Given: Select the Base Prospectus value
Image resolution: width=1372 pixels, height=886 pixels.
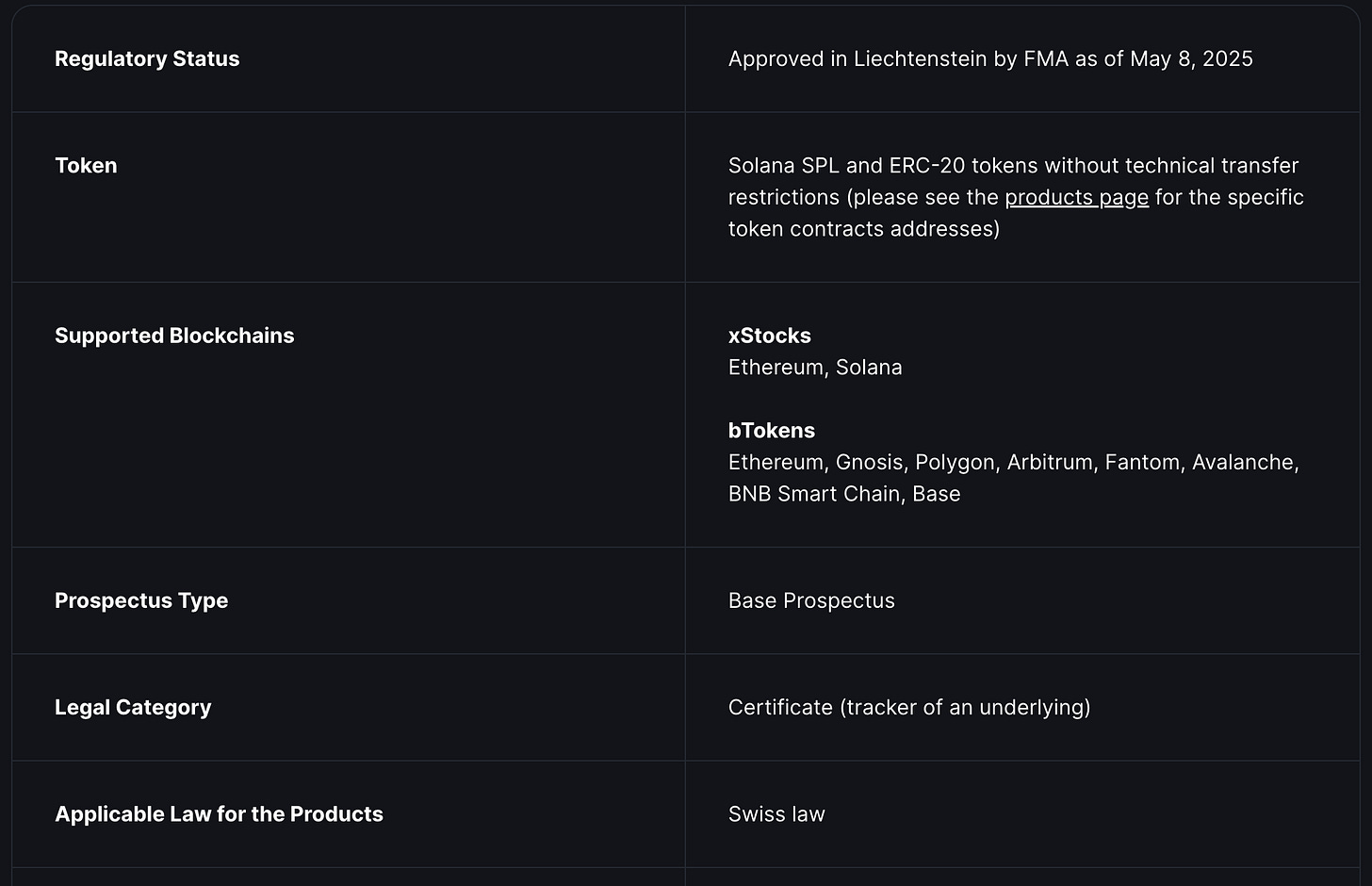Looking at the screenshot, I should click(811, 600).
